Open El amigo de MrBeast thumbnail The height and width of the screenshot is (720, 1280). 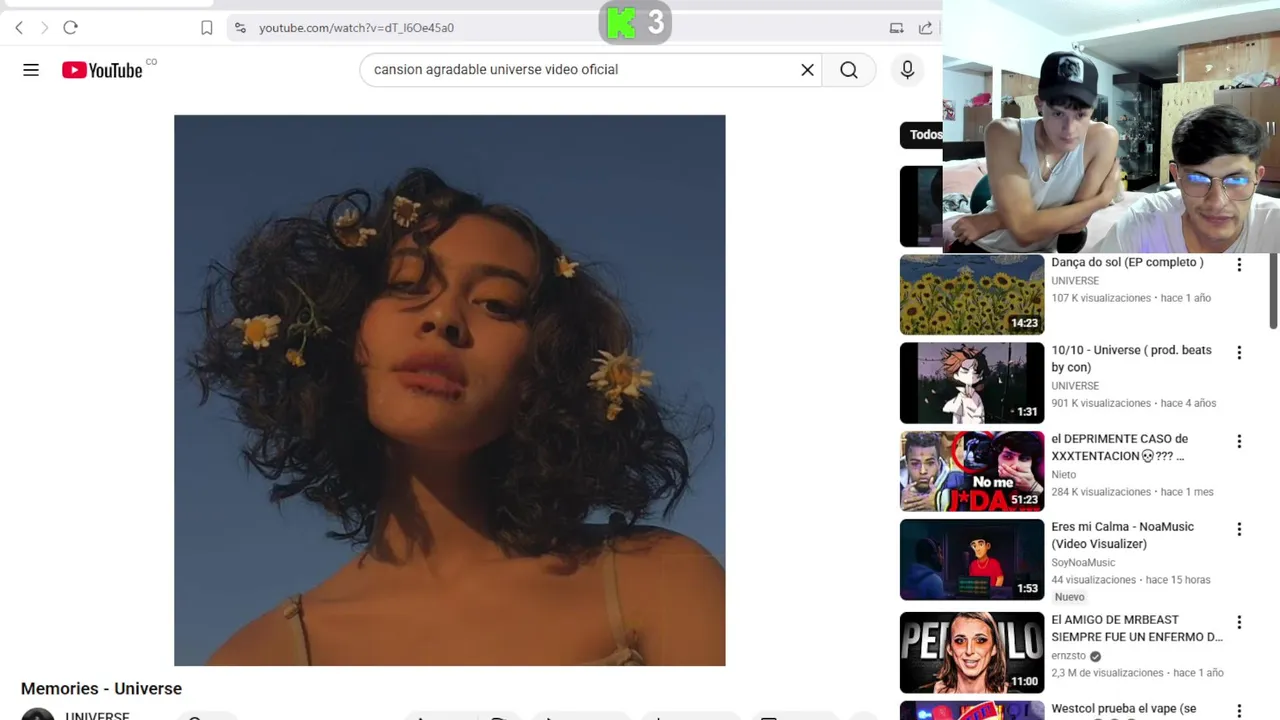[972, 653]
